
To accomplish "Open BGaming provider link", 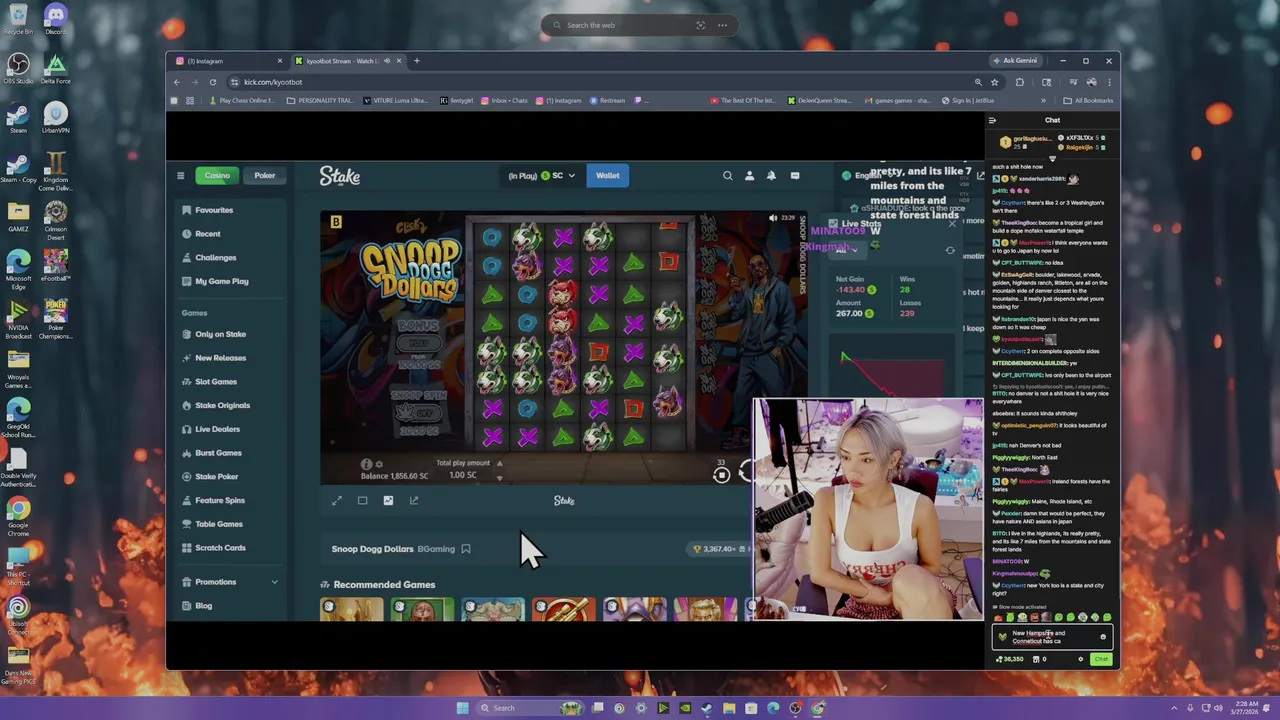I will click(x=436, y=549).
